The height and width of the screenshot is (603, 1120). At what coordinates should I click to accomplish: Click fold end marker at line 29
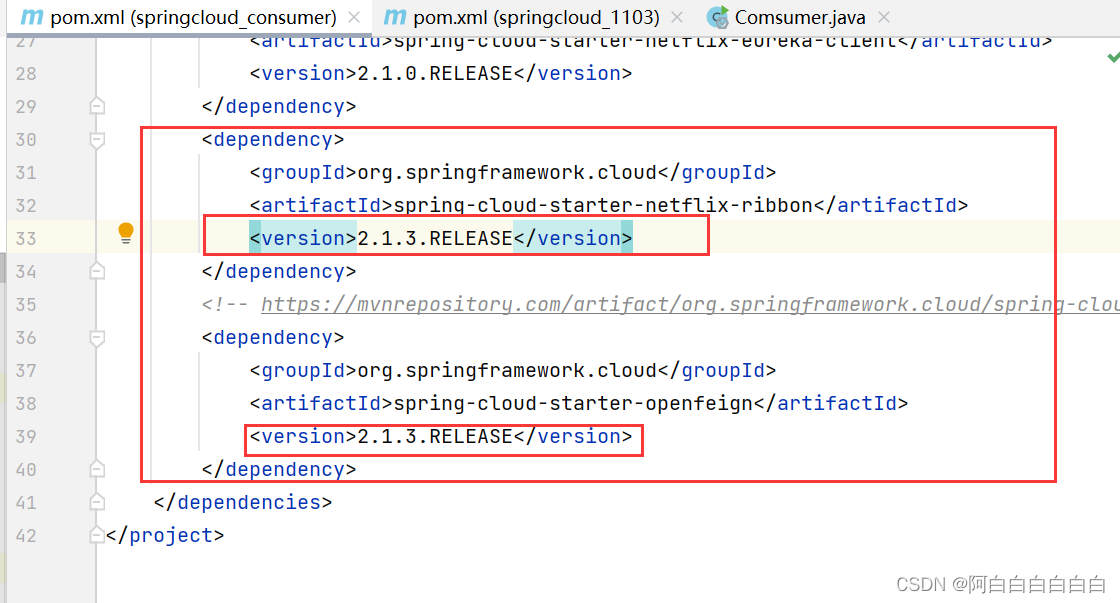(97, 106)
